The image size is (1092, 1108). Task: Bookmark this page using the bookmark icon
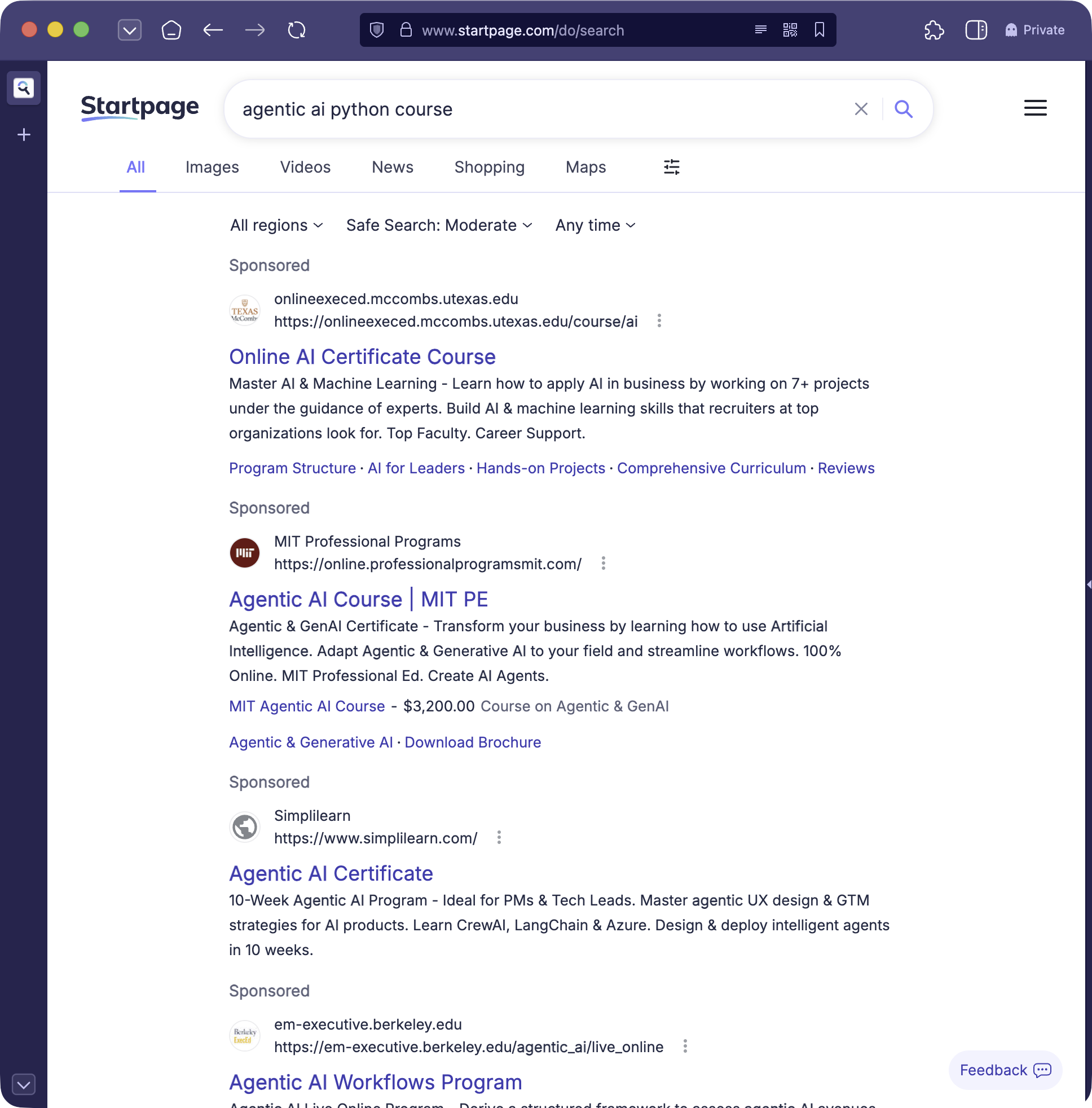click(x=819, y=30)
